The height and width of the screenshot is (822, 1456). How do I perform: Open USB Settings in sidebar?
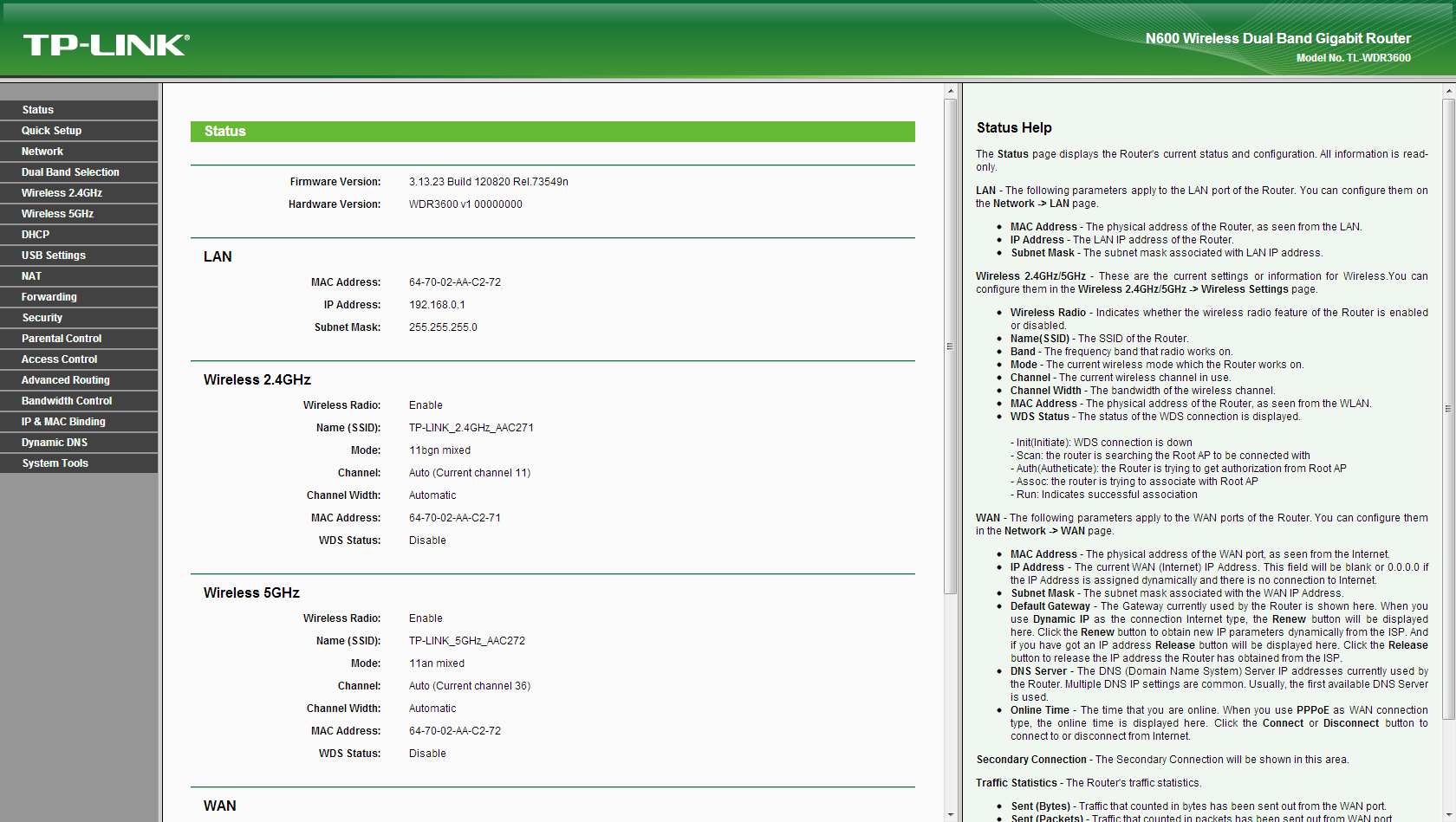click(79, 256)
